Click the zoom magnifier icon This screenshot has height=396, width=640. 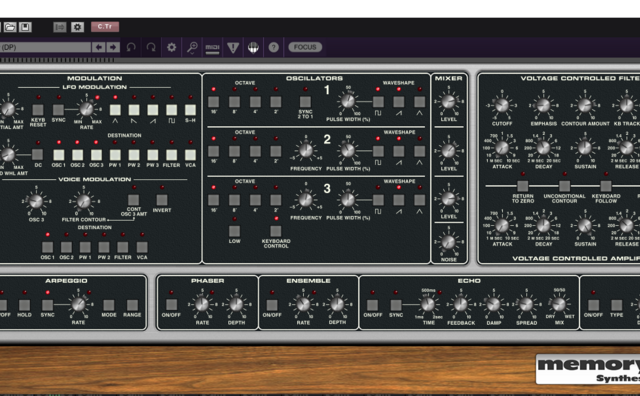tap(192, 47)
